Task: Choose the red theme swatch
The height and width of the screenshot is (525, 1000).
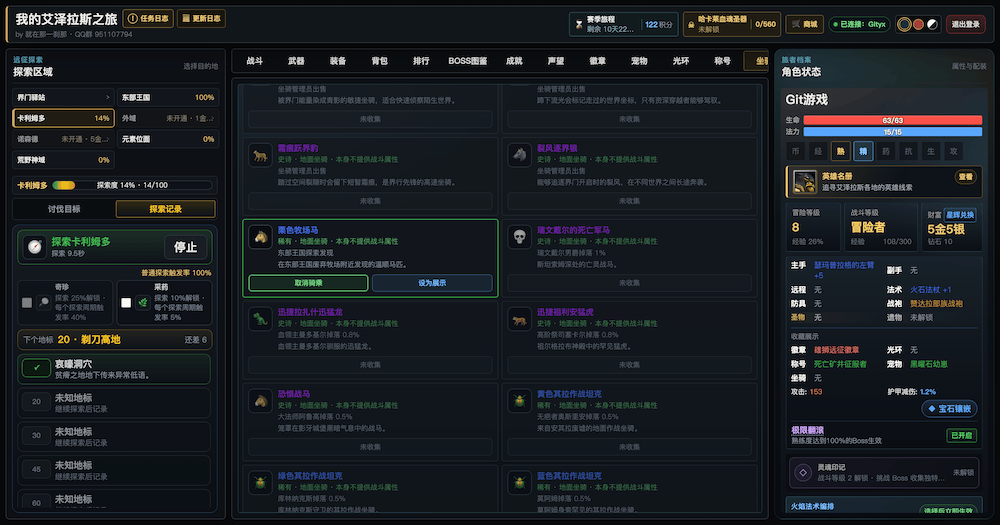Action: tap(918, 24)
